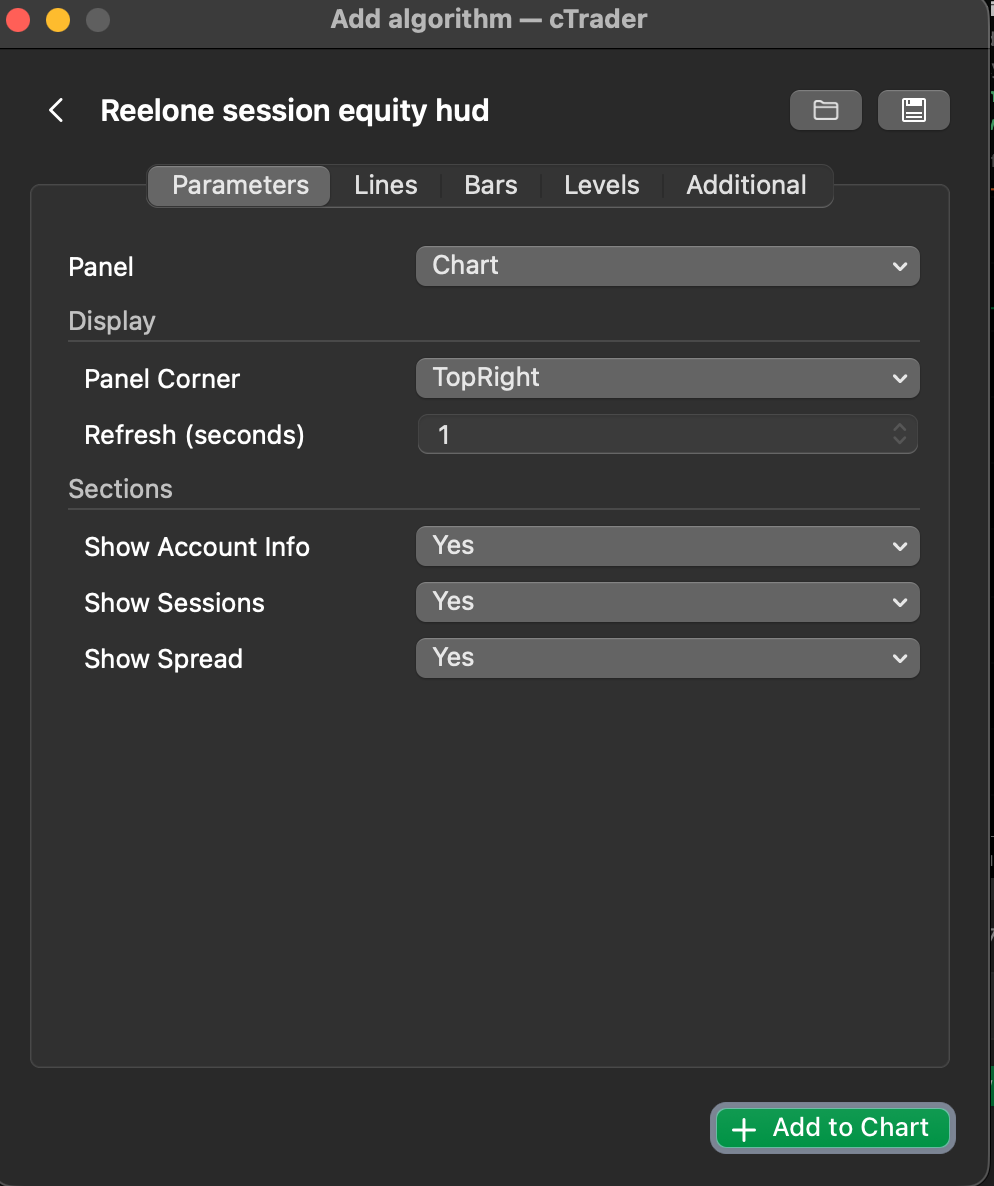The width and height of the screenshot is (994, 1186).
Task: Click the yellow minimize window button
Action: 57,19
